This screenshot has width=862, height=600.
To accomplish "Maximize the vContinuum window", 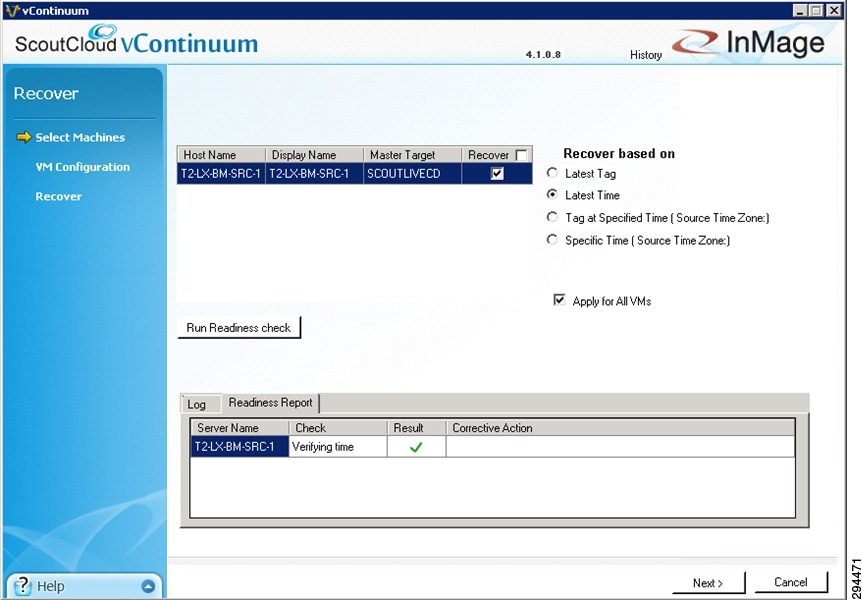I will [x=816, y=10].
